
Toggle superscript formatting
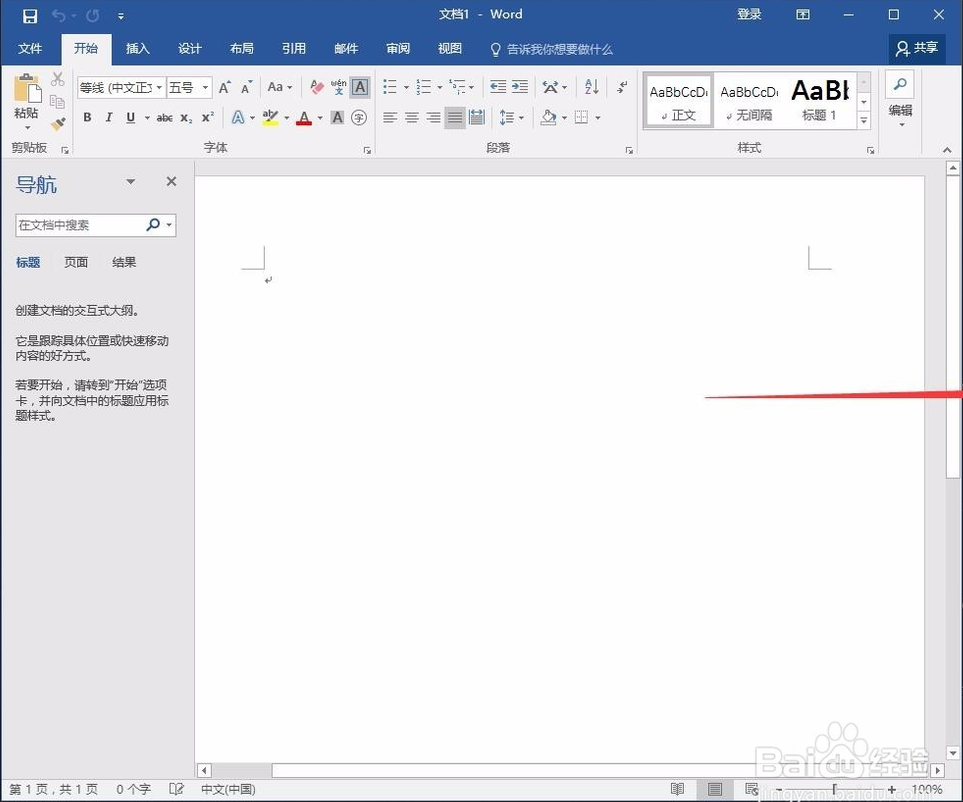pyautogui.click(x=208, y=116)
